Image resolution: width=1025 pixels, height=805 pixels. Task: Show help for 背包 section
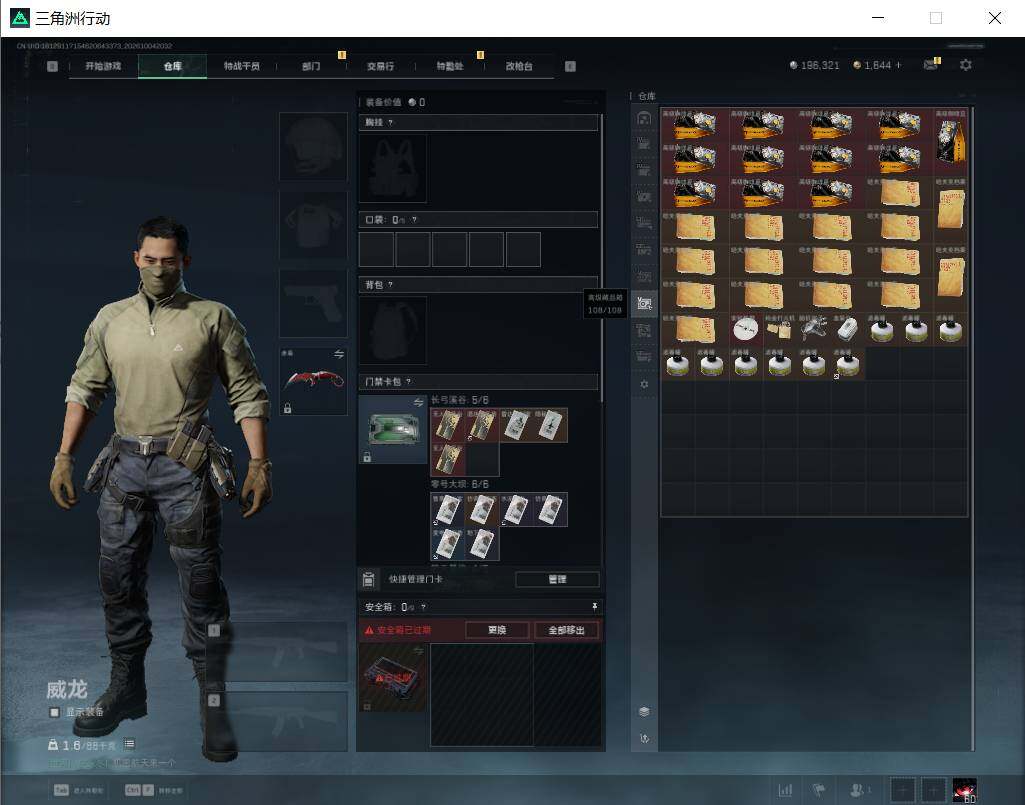pyautogui.click(x=390, y=285)
